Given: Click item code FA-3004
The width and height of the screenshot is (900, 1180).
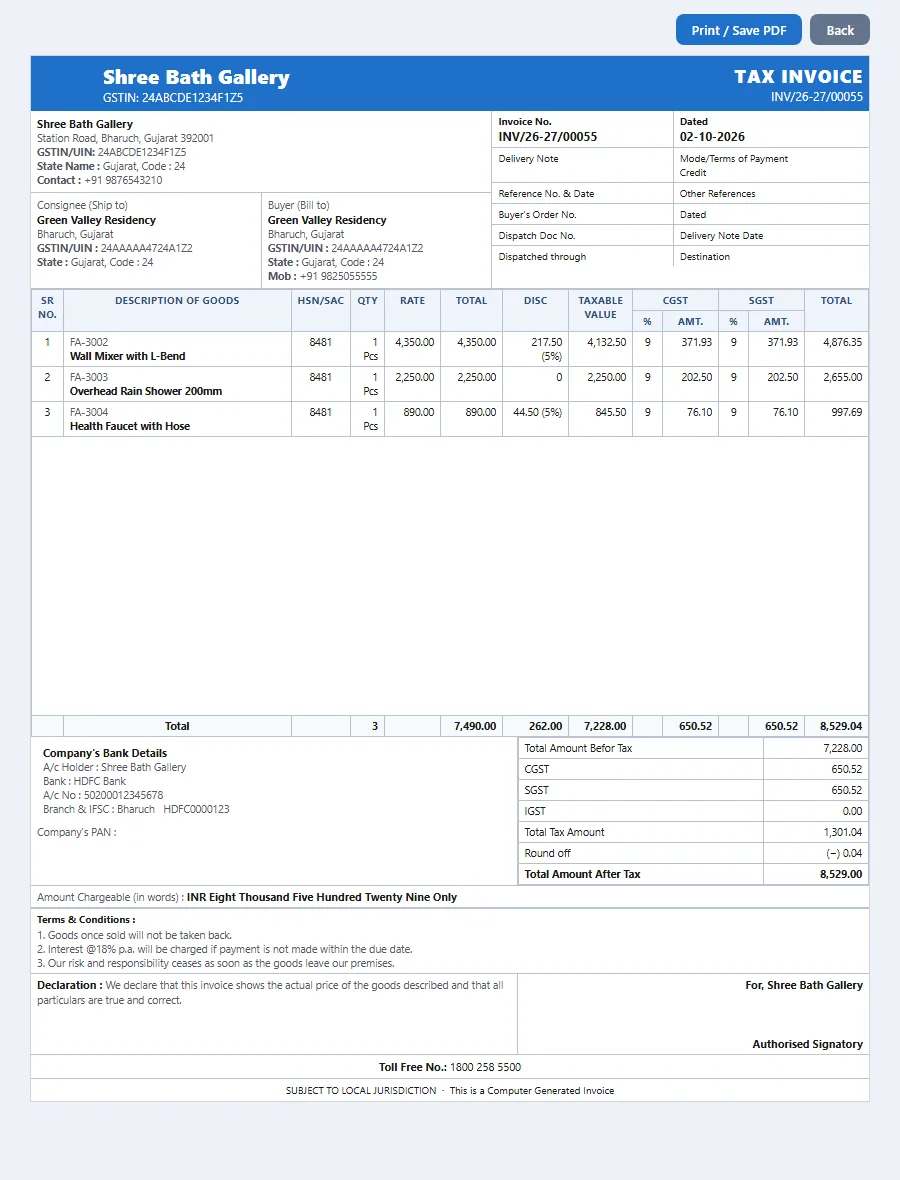Looking at the screenshot, I should click(89, 412).
